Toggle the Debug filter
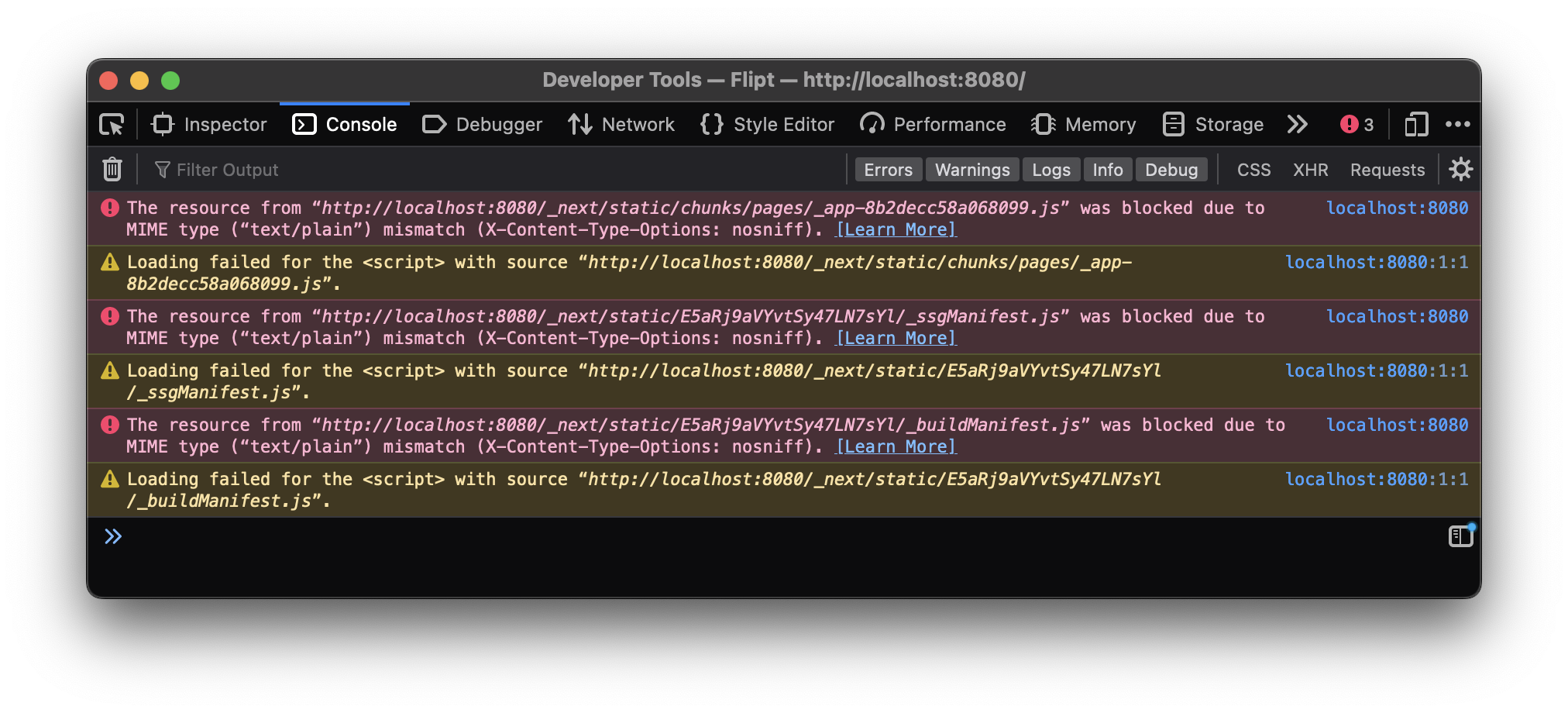The image size is (1568, 713). coord(1171,170)
